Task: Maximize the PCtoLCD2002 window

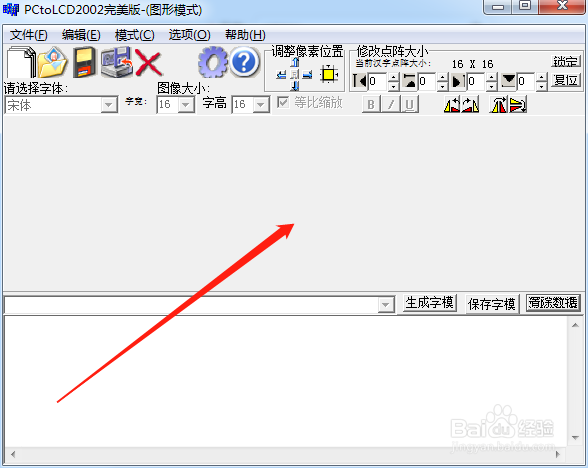Action: point(525,6)
